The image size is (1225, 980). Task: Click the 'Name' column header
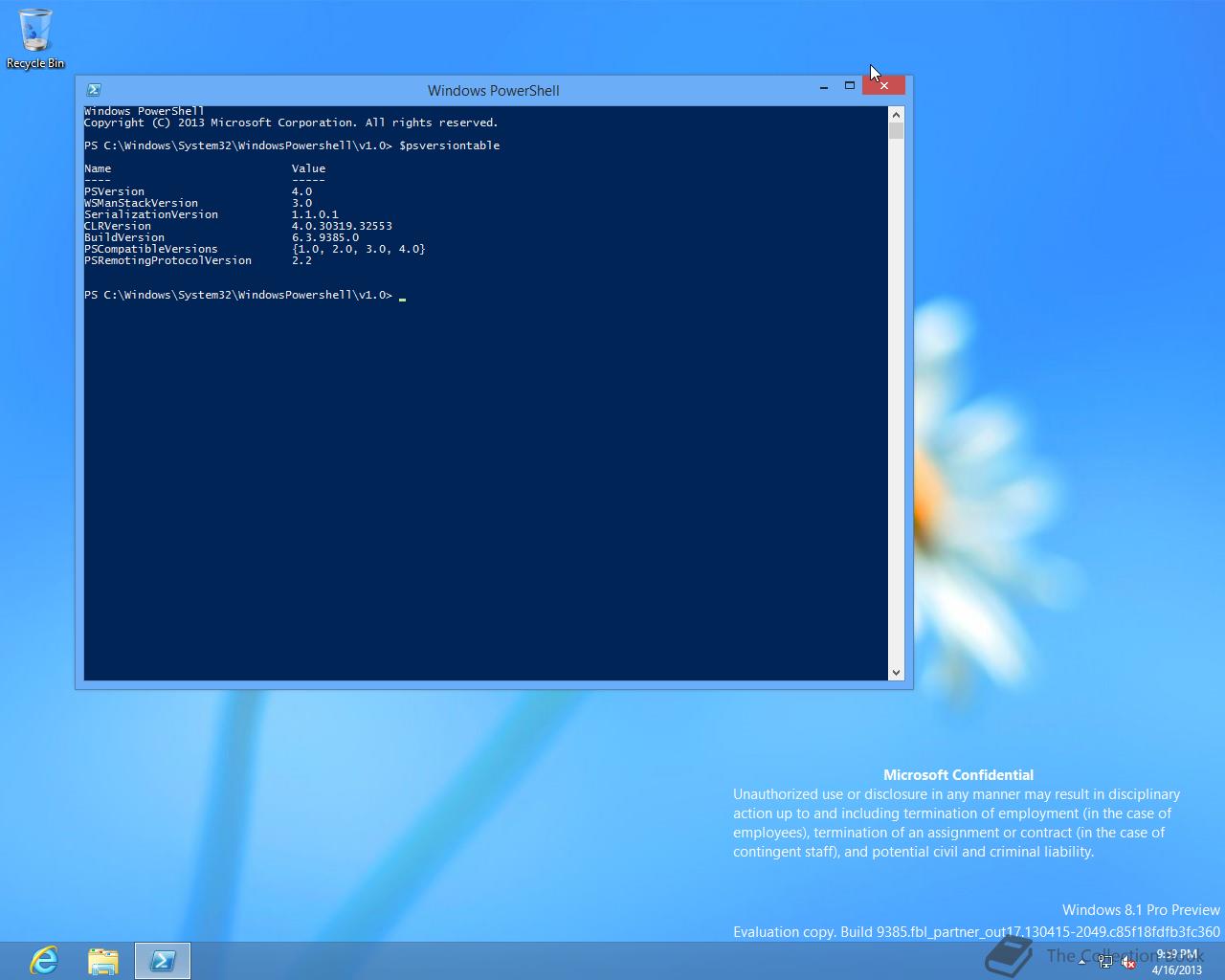click(x=98, y=168)
